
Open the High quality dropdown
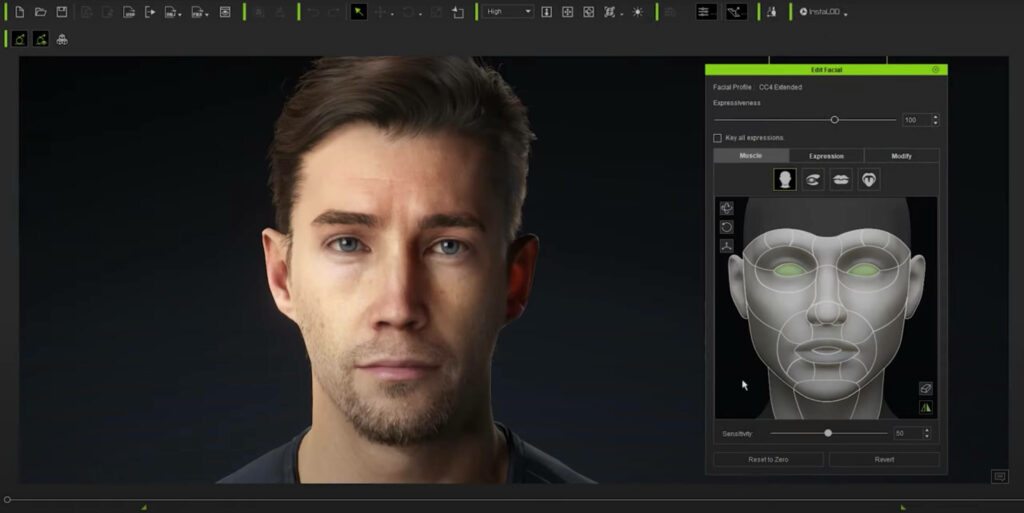(x=508, y=12)
